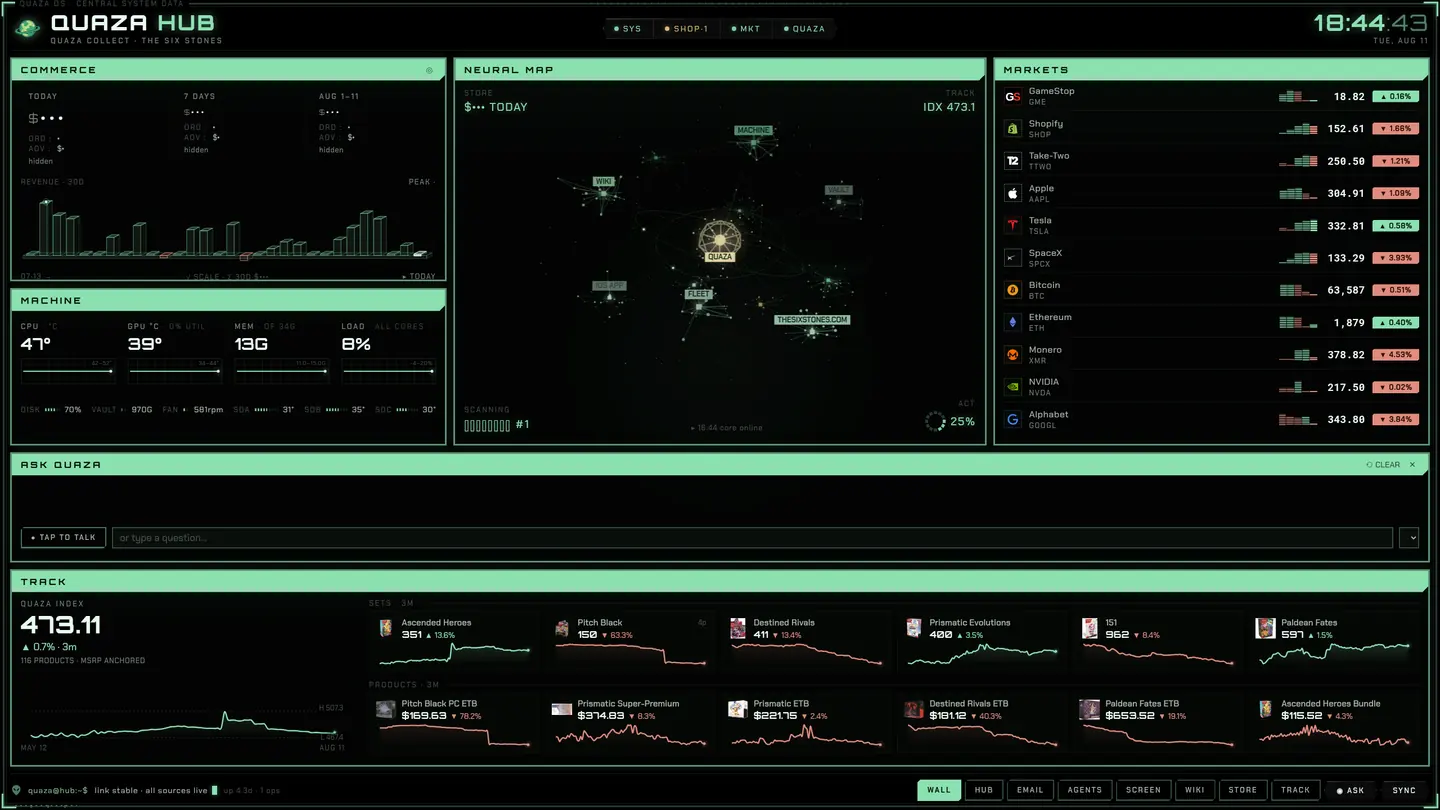Open the 151 set thumbnail
The width and height of the screenshot is (1440, 810).
pos(1090,628)
